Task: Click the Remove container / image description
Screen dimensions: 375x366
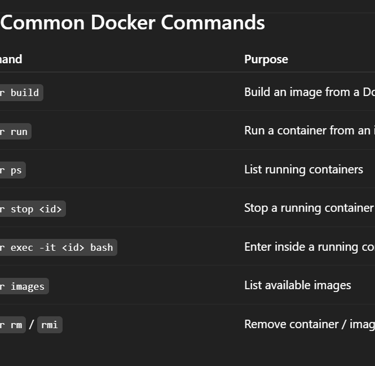Action: tap(309, 324)
